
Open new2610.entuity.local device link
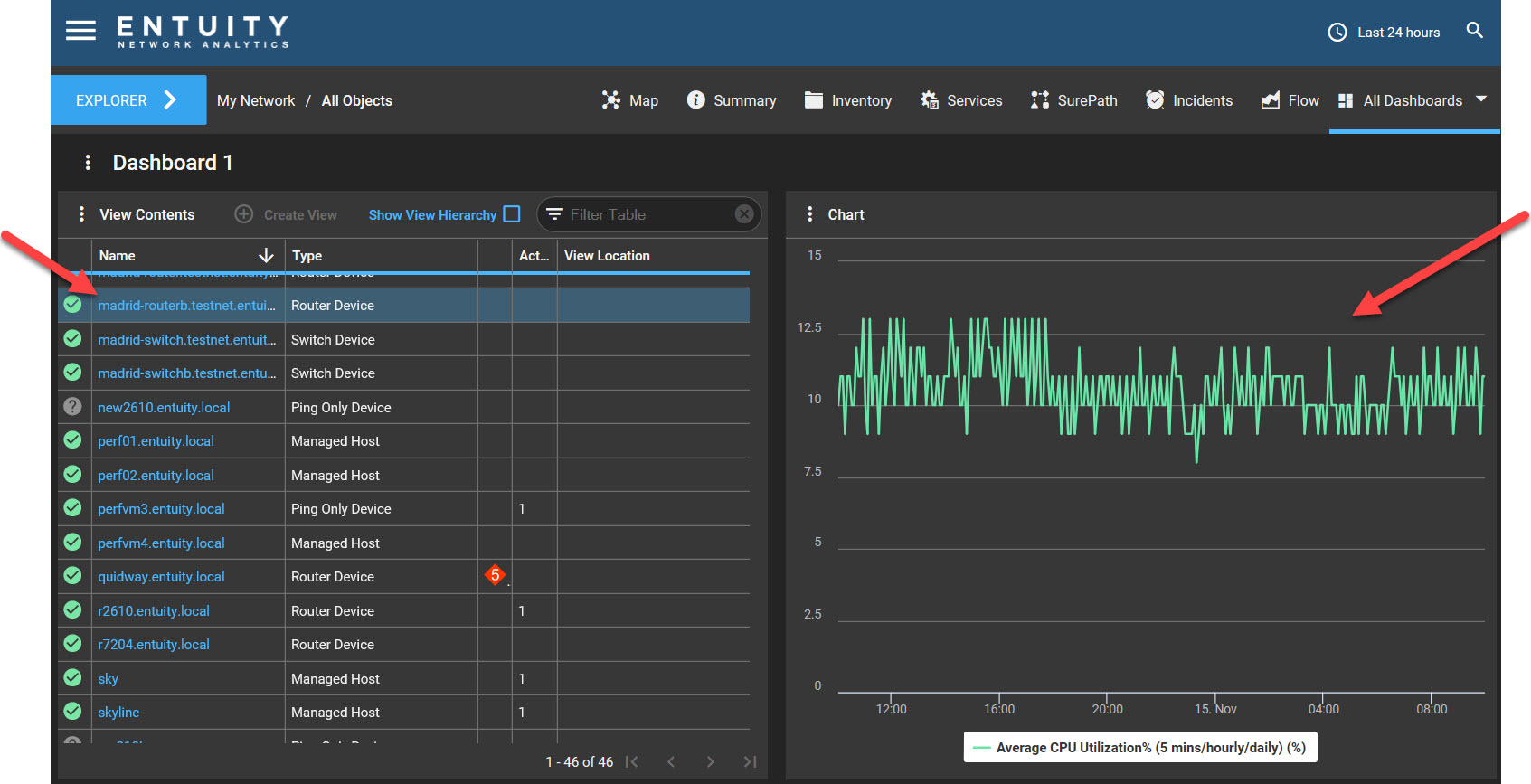coord(164,408)
